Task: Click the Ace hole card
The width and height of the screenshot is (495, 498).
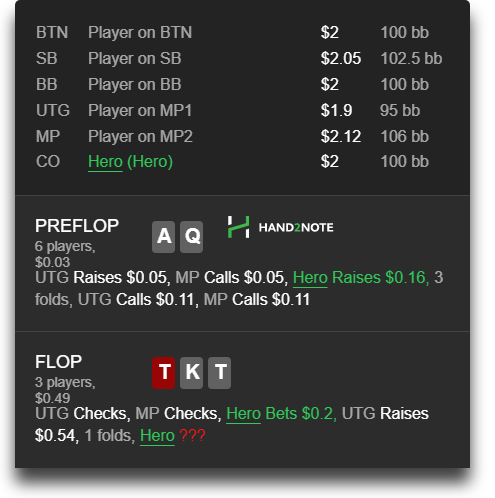Action: click(163, 237)
